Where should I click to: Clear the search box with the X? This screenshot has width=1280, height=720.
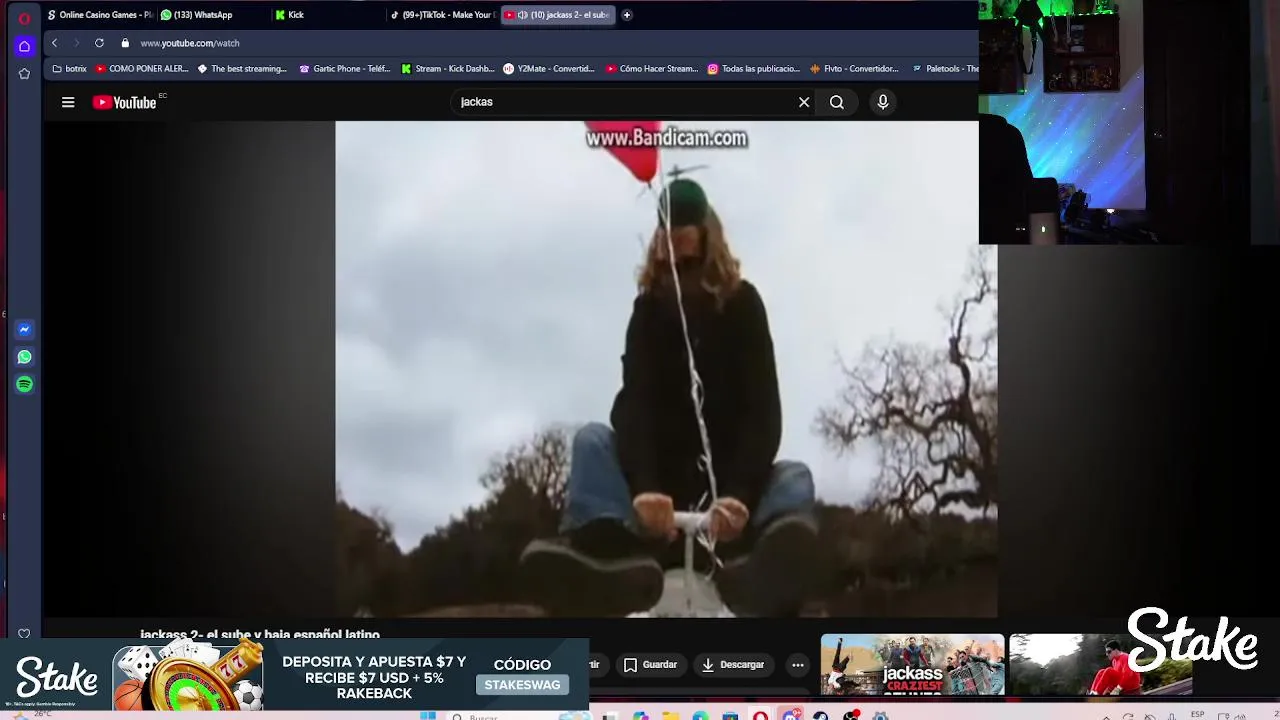point(804,102)
